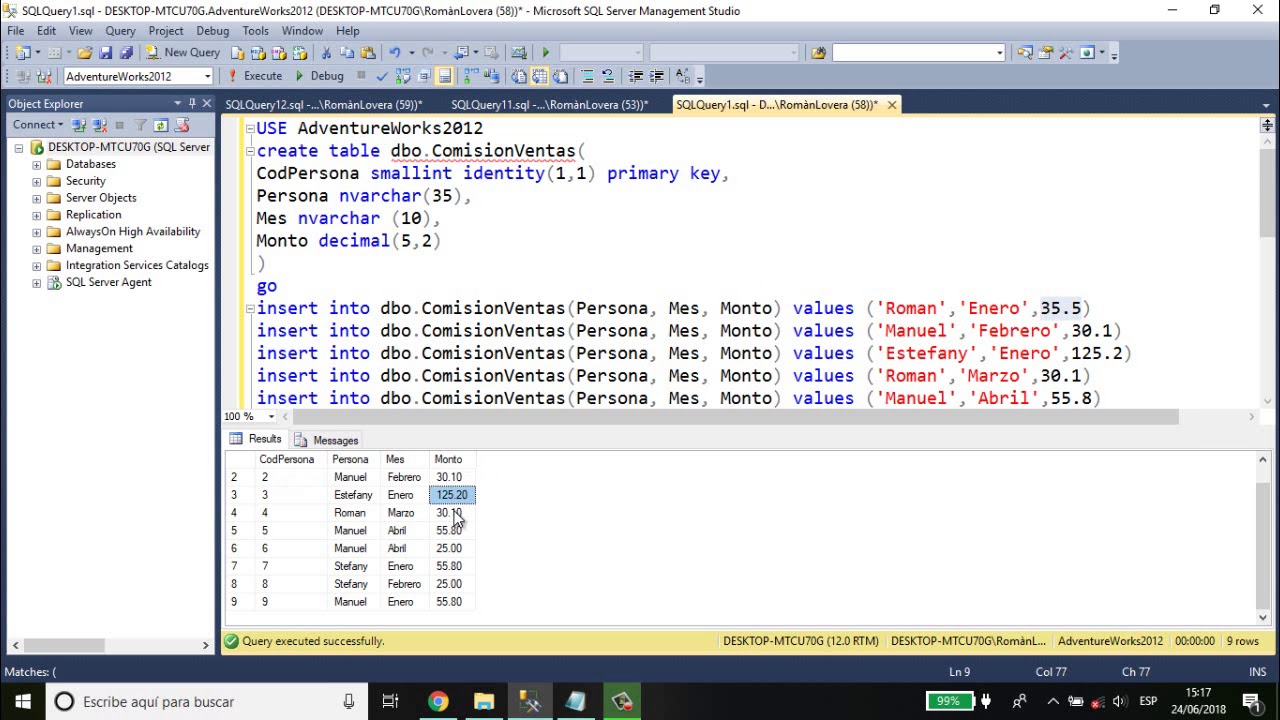
Task: Open the Undo history dropdown arrow
Action: [x=411, y=52]
